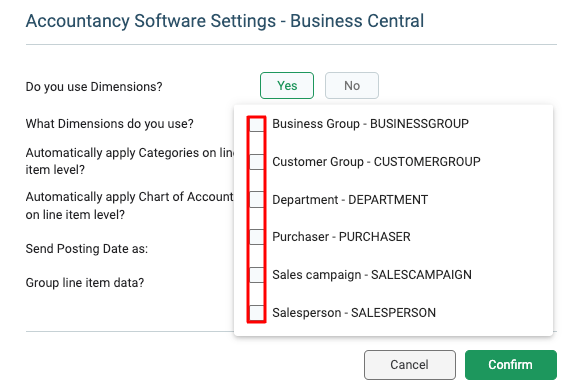584x392 pixels.
Task: Enable the Department - DEPARTMENT checkbox
Action: pyautogui.click(x=257, y=199)
